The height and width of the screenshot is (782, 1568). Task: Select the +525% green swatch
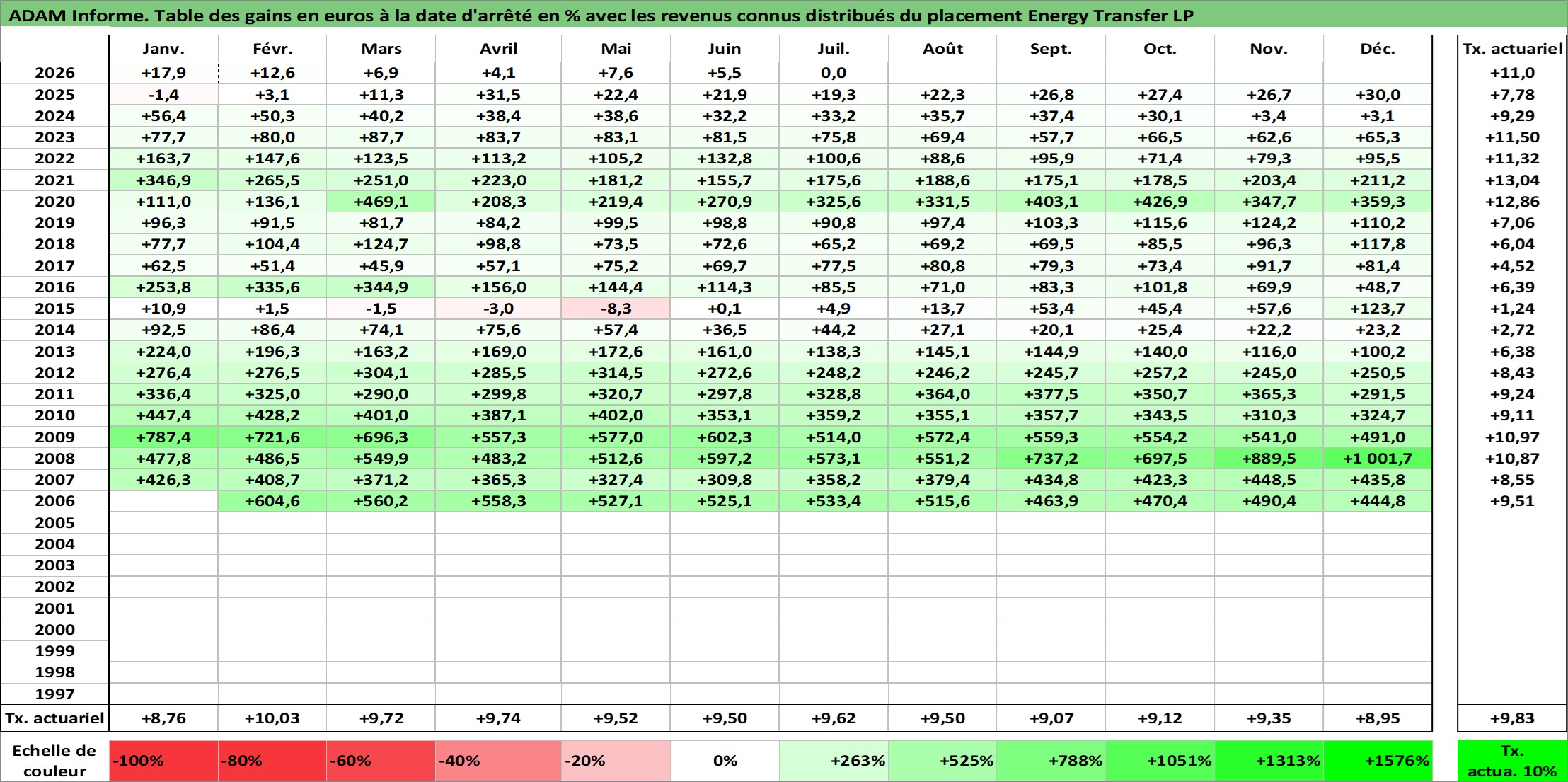pos(942,761)
